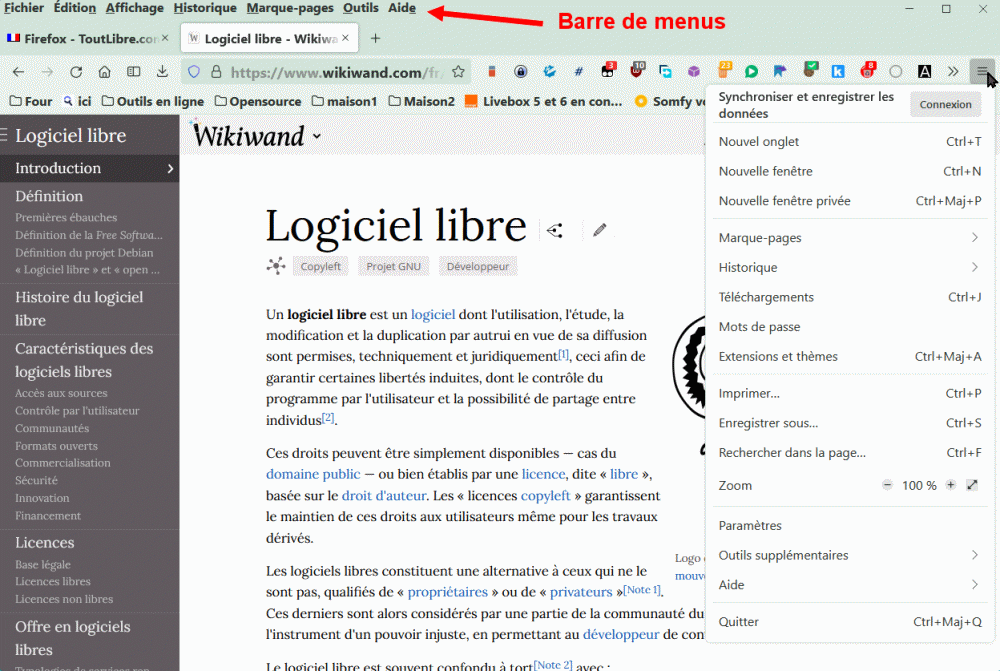The image size is (1000, 671).
Task: Go back with the back arrow
Action: [x=18, y=72]
